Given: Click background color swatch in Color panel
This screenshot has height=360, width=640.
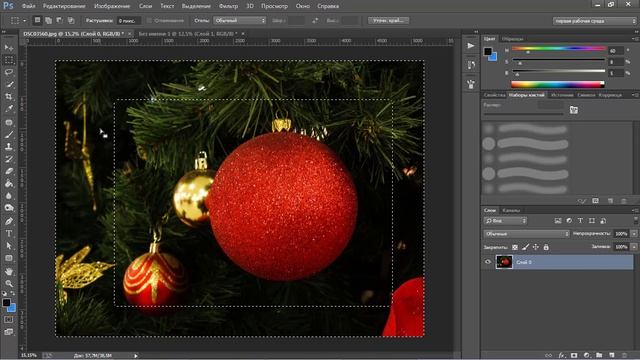Looking at the screenshot, I should (x=493, y=57).
